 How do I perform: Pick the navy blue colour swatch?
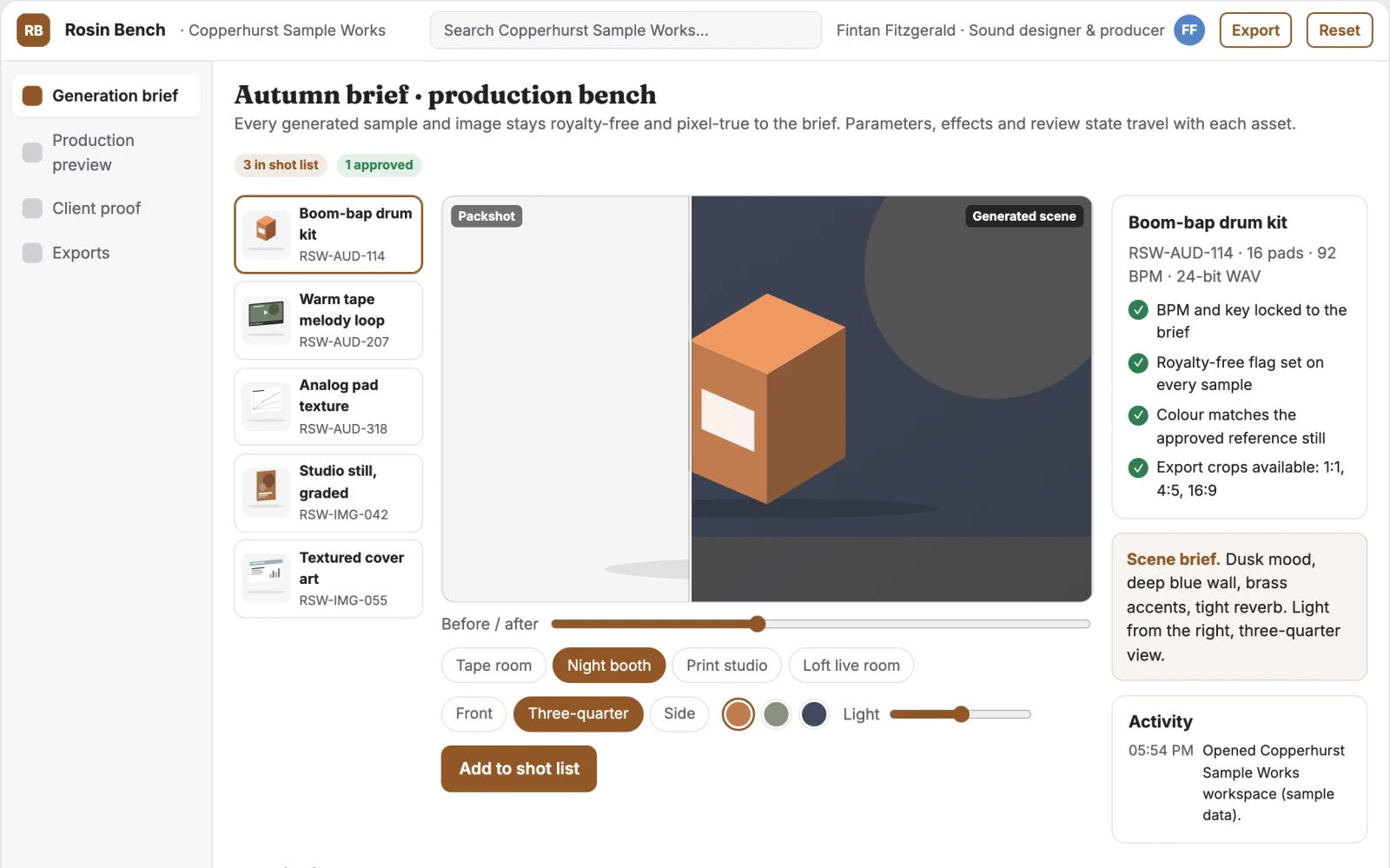(814, 714)
